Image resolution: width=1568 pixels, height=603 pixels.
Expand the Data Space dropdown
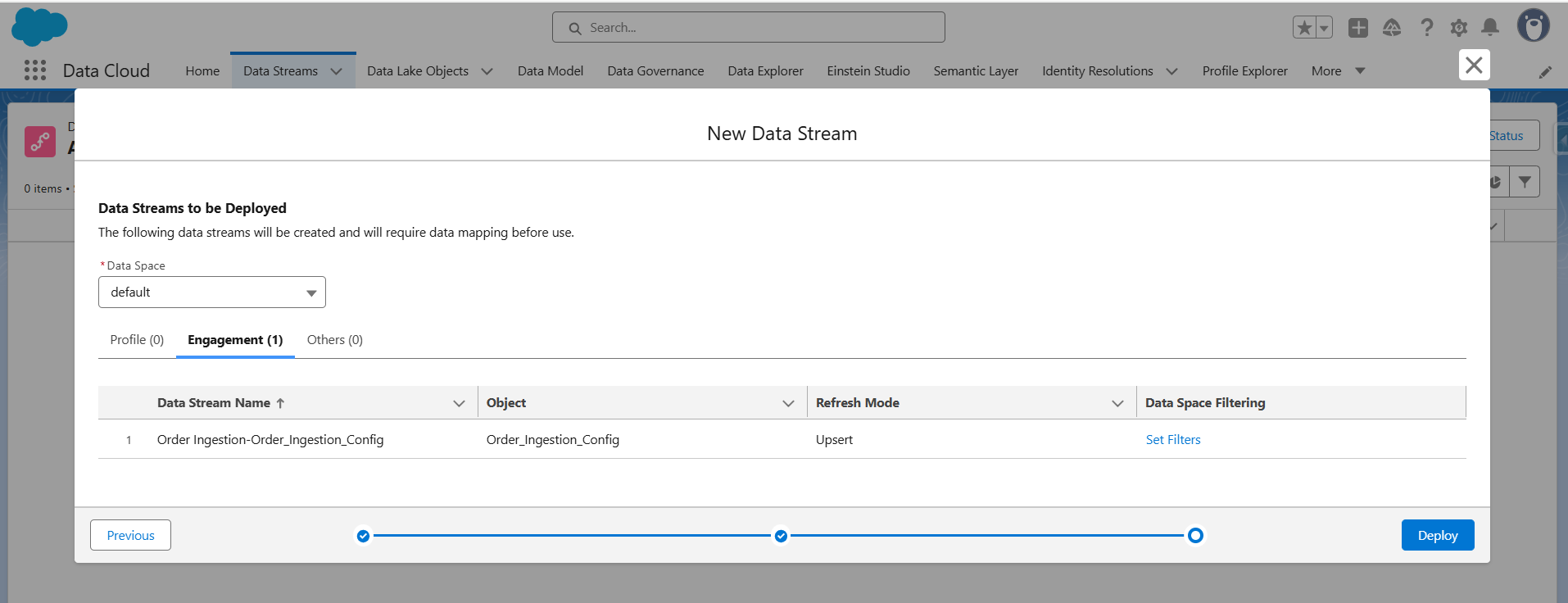tap(212, 292)
